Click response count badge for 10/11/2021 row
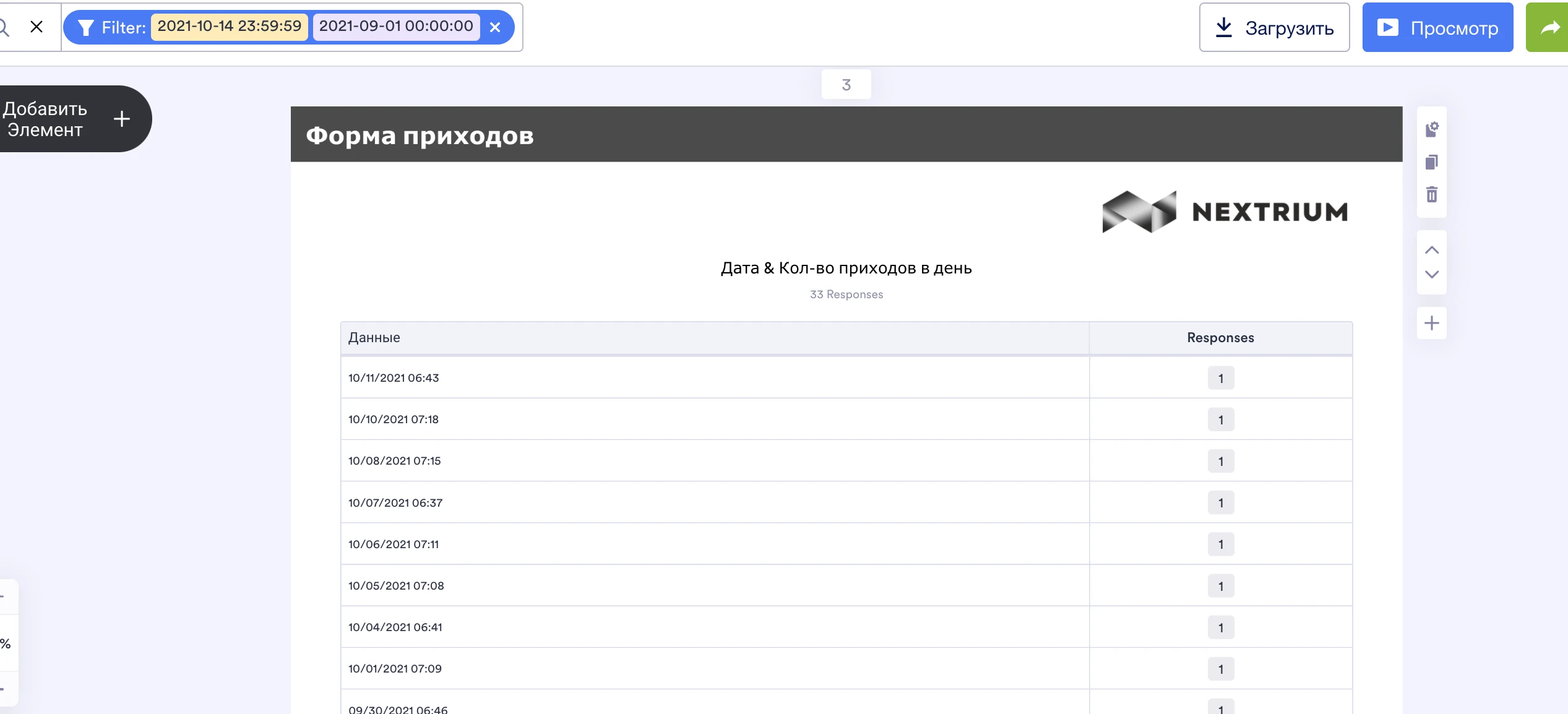The height and width of the screenshot is (714, 1568). click(1220, 378)
